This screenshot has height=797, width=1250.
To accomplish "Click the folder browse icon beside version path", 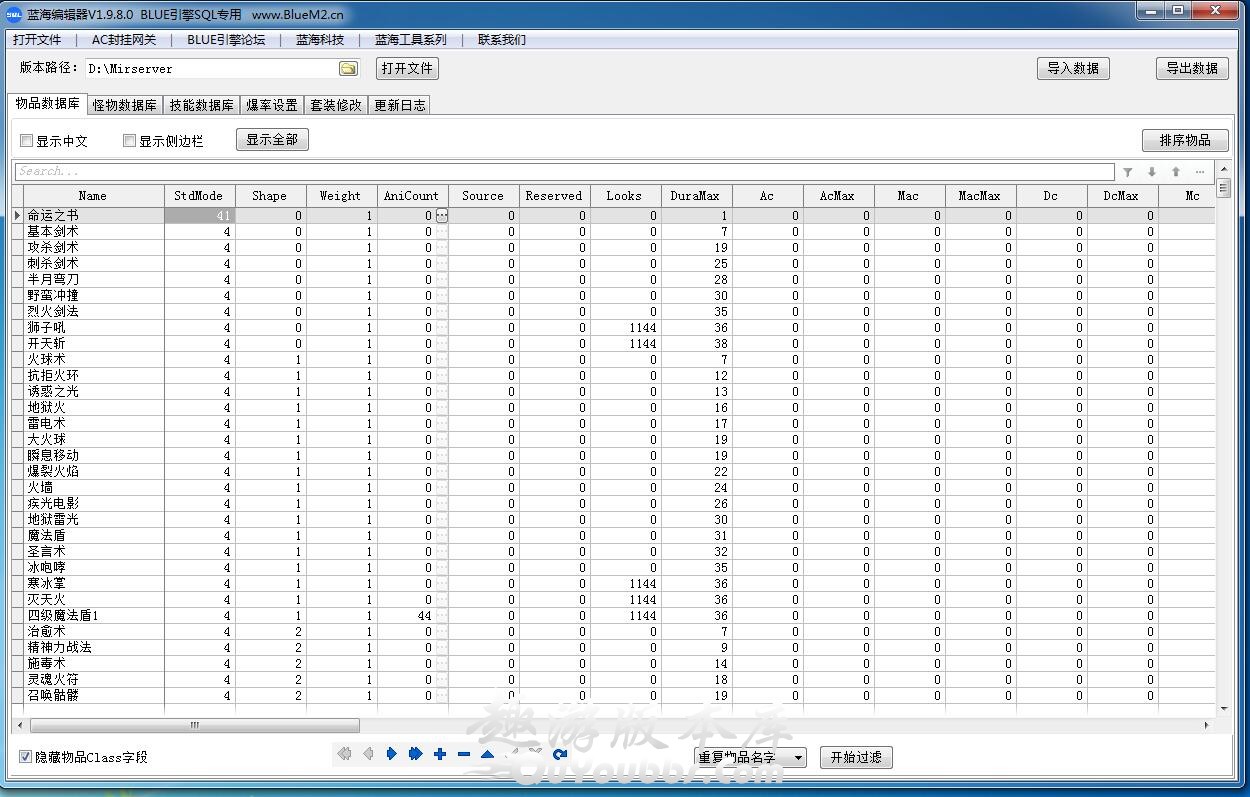I will pos(348,69).
